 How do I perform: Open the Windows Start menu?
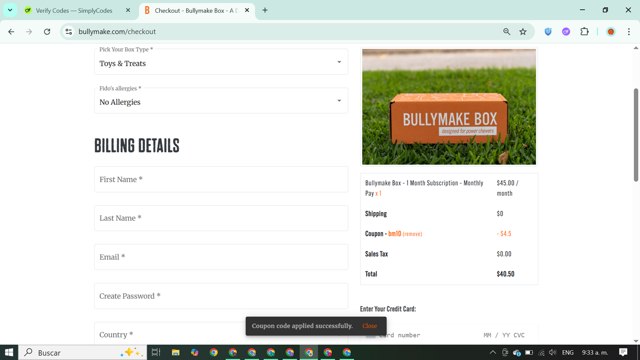click(9, 352)
